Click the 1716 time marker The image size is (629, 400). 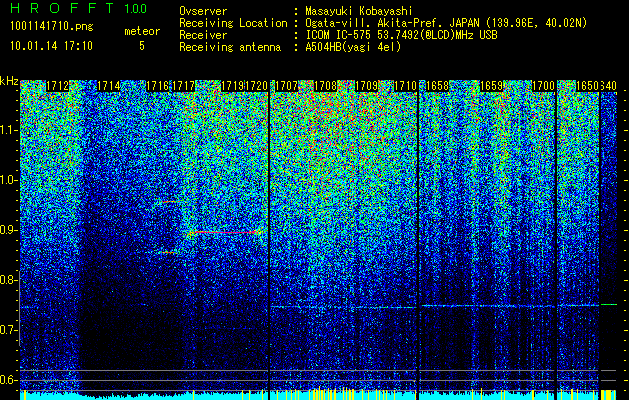pos(158,86)
